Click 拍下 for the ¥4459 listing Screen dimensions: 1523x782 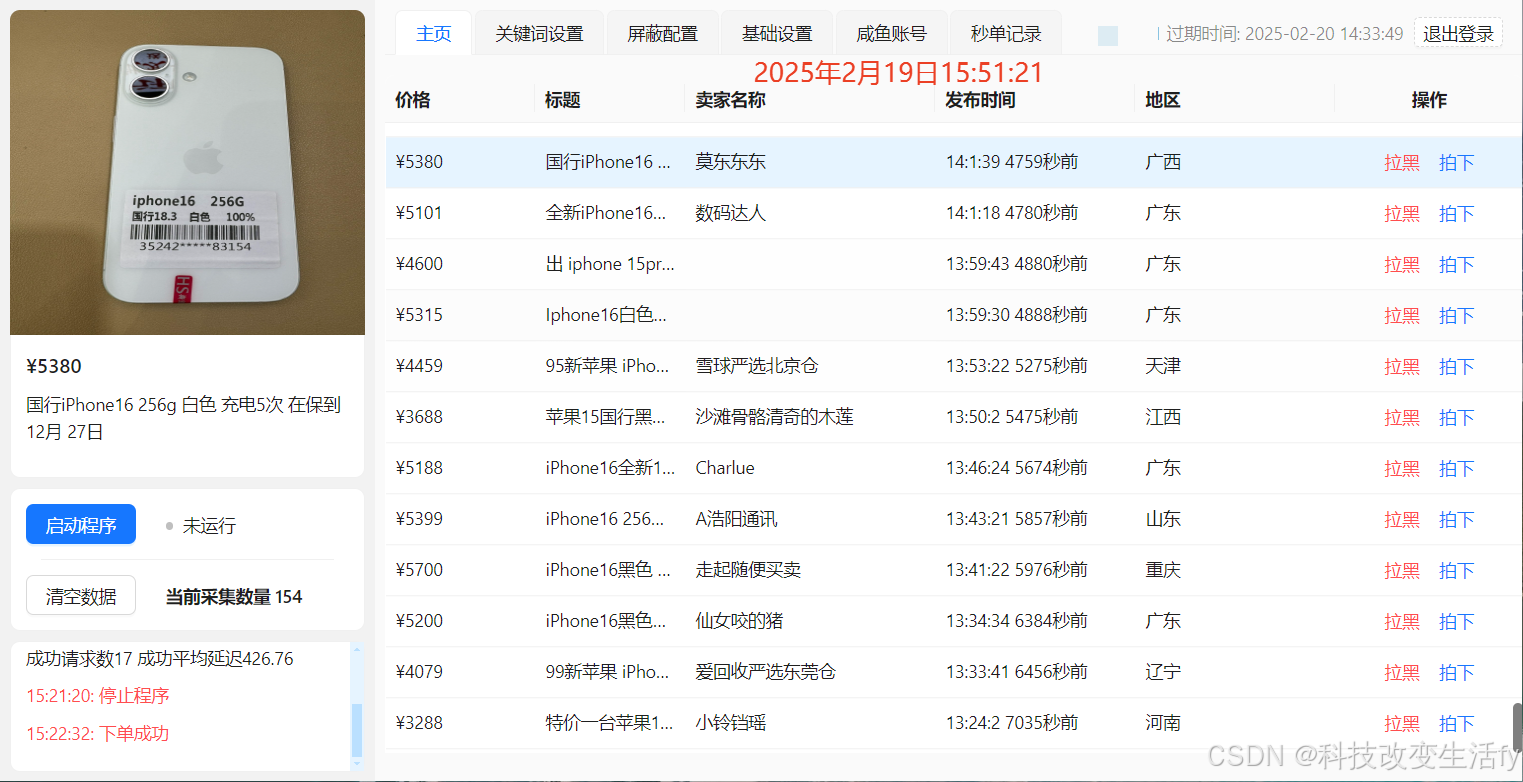[1457, 366]
